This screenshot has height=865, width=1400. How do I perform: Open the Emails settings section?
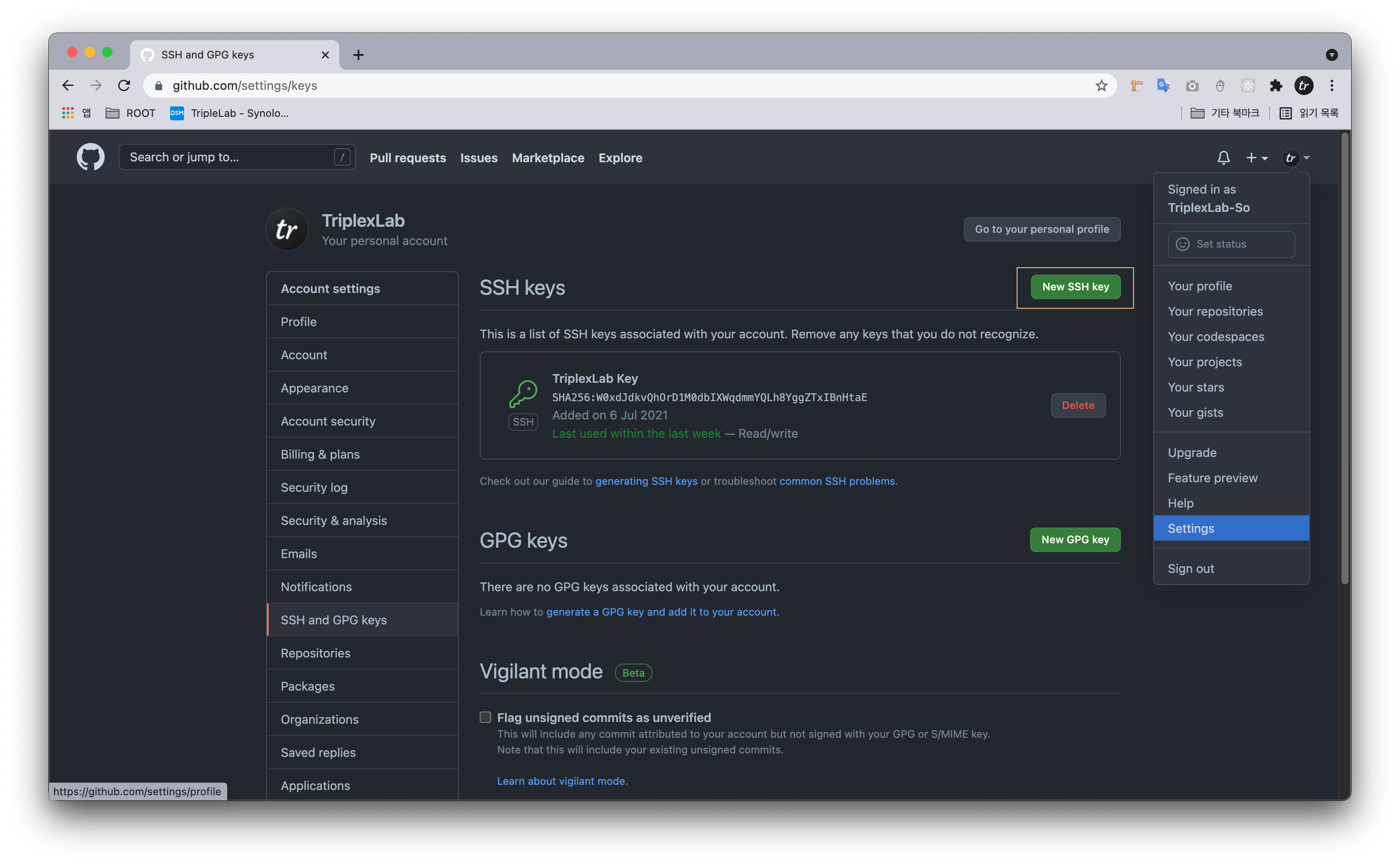tap(299, 553)
